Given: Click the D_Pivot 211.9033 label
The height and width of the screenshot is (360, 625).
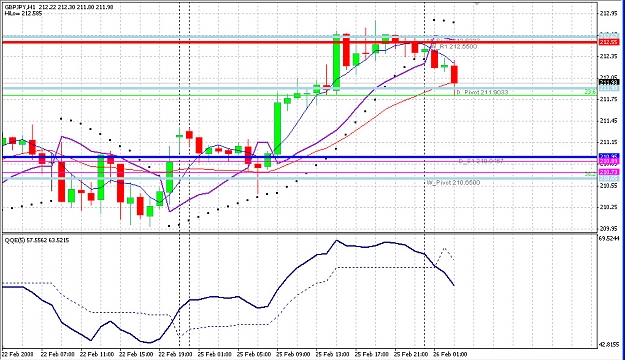Looking at the screenshot, I should [x=482, y=92].
